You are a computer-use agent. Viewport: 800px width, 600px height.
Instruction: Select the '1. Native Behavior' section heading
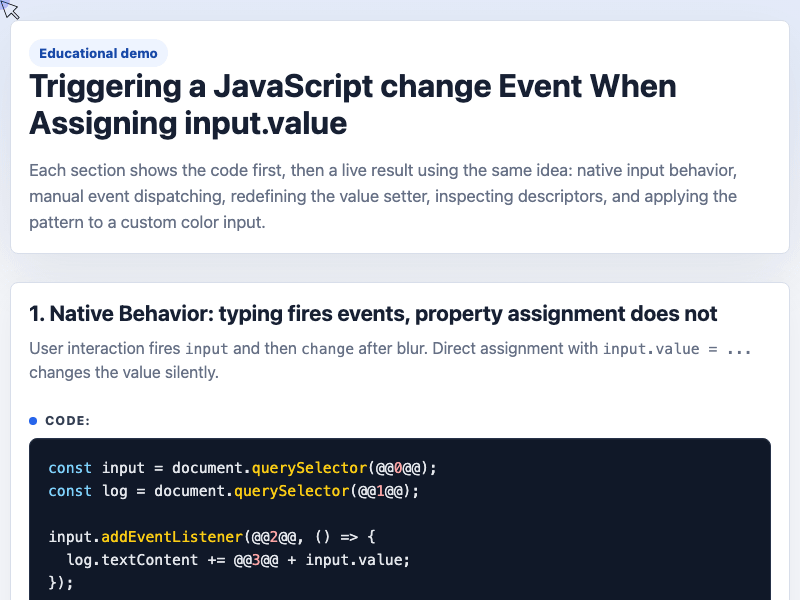tap(373, 314)
